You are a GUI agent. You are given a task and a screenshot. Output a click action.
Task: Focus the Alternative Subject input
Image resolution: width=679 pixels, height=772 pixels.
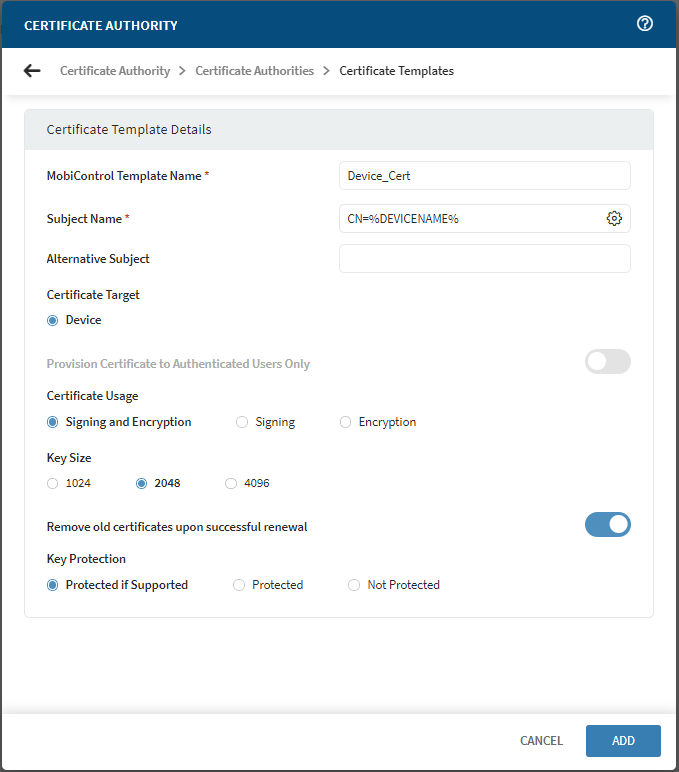484,259
